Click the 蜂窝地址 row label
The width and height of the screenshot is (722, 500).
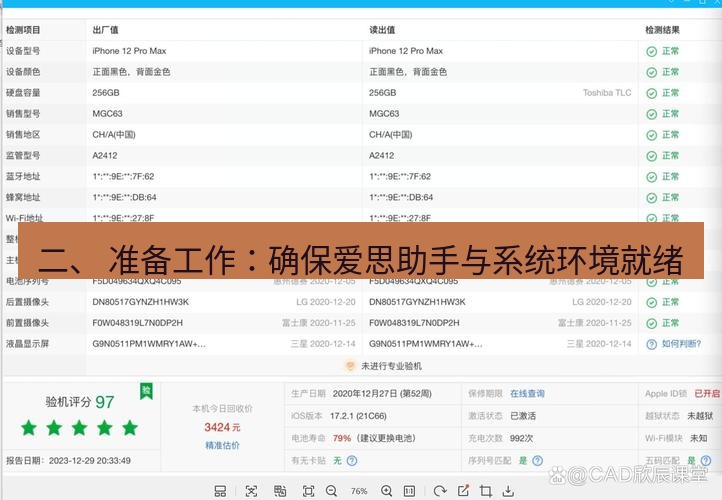(23, 198)
